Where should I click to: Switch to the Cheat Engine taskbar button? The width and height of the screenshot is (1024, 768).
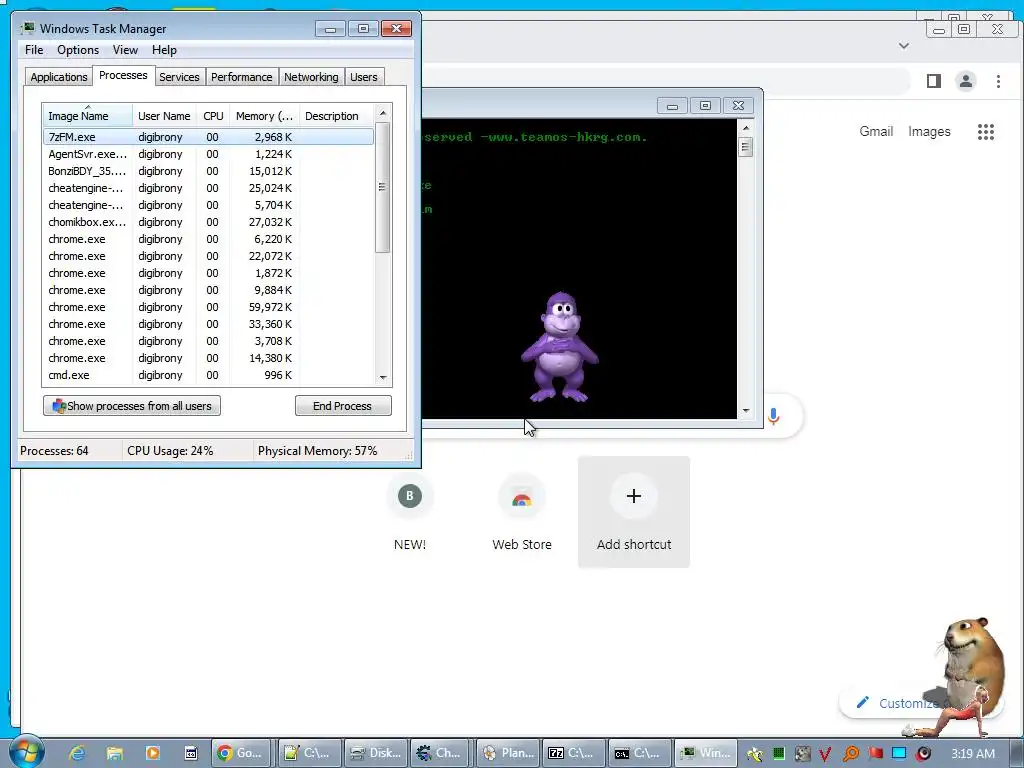pos(441,753)
